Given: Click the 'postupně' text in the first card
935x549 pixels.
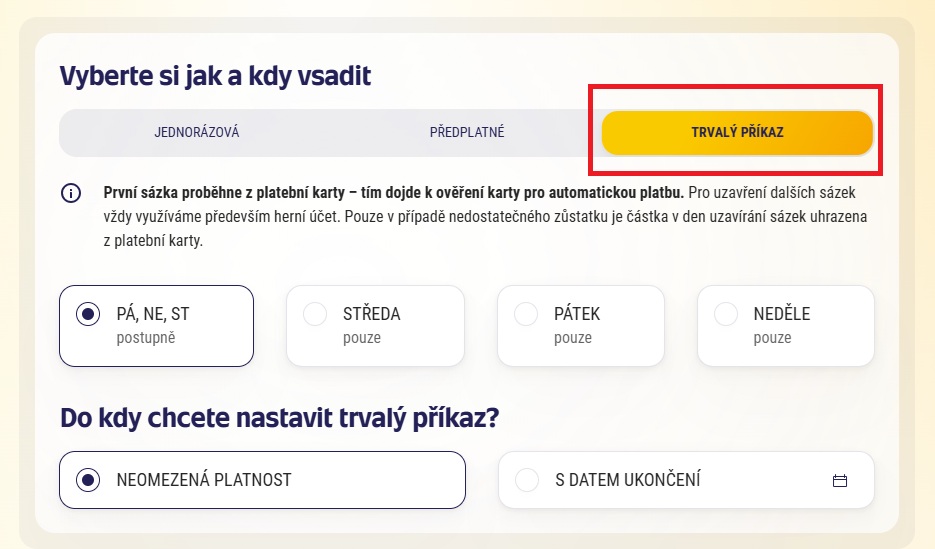Looking at the screenshot, I should pyautogui.click(x=145, y=338).
